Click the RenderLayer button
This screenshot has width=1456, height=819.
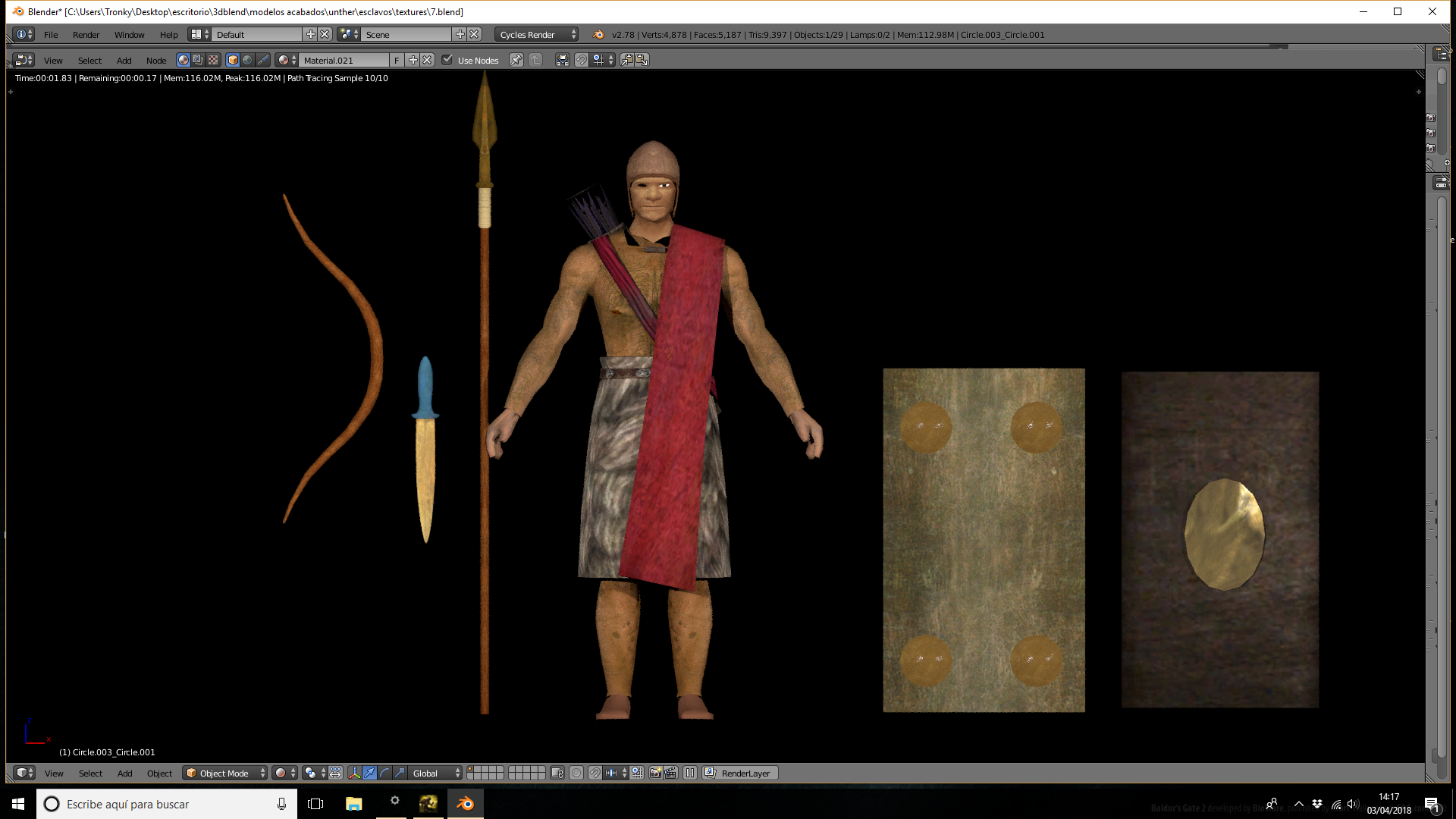pos(740,773)
